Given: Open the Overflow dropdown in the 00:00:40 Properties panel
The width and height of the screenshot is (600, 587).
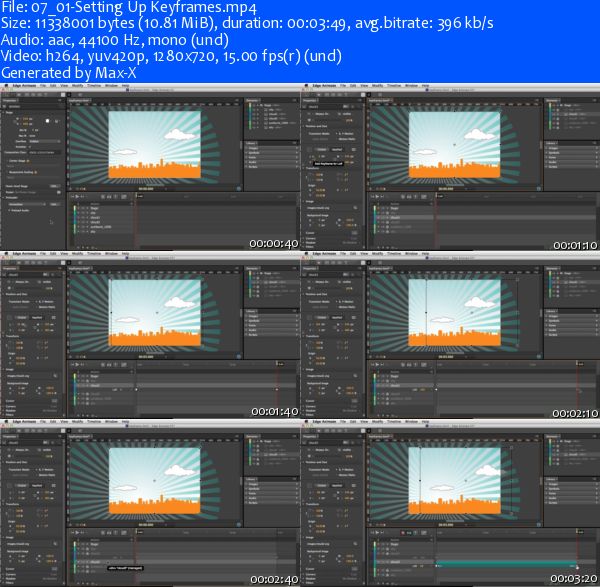Looking at the screenshot, I should click(x=44, y=141).
